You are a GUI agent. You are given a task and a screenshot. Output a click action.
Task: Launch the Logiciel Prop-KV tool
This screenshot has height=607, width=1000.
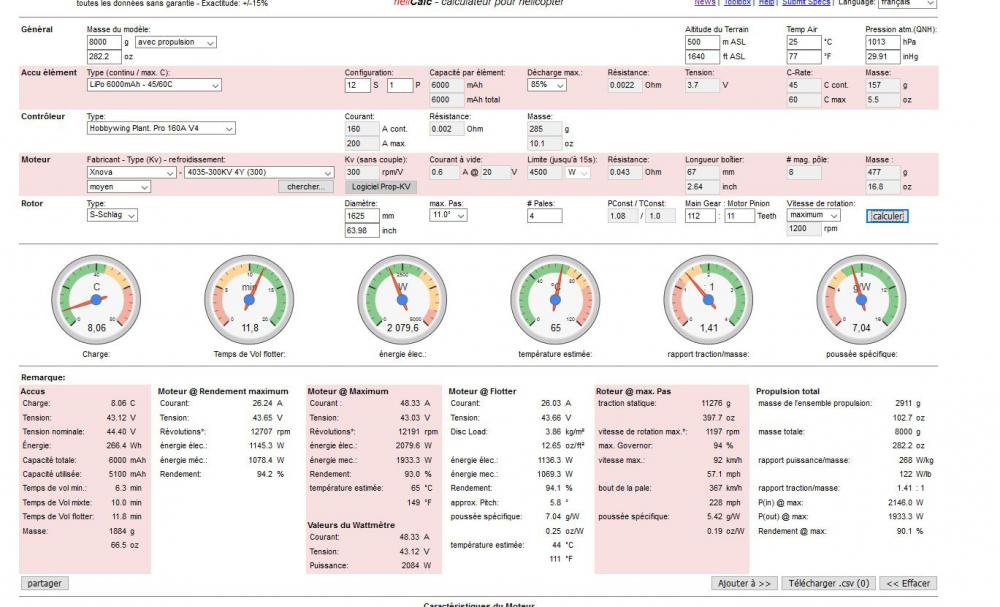[381, 187]
